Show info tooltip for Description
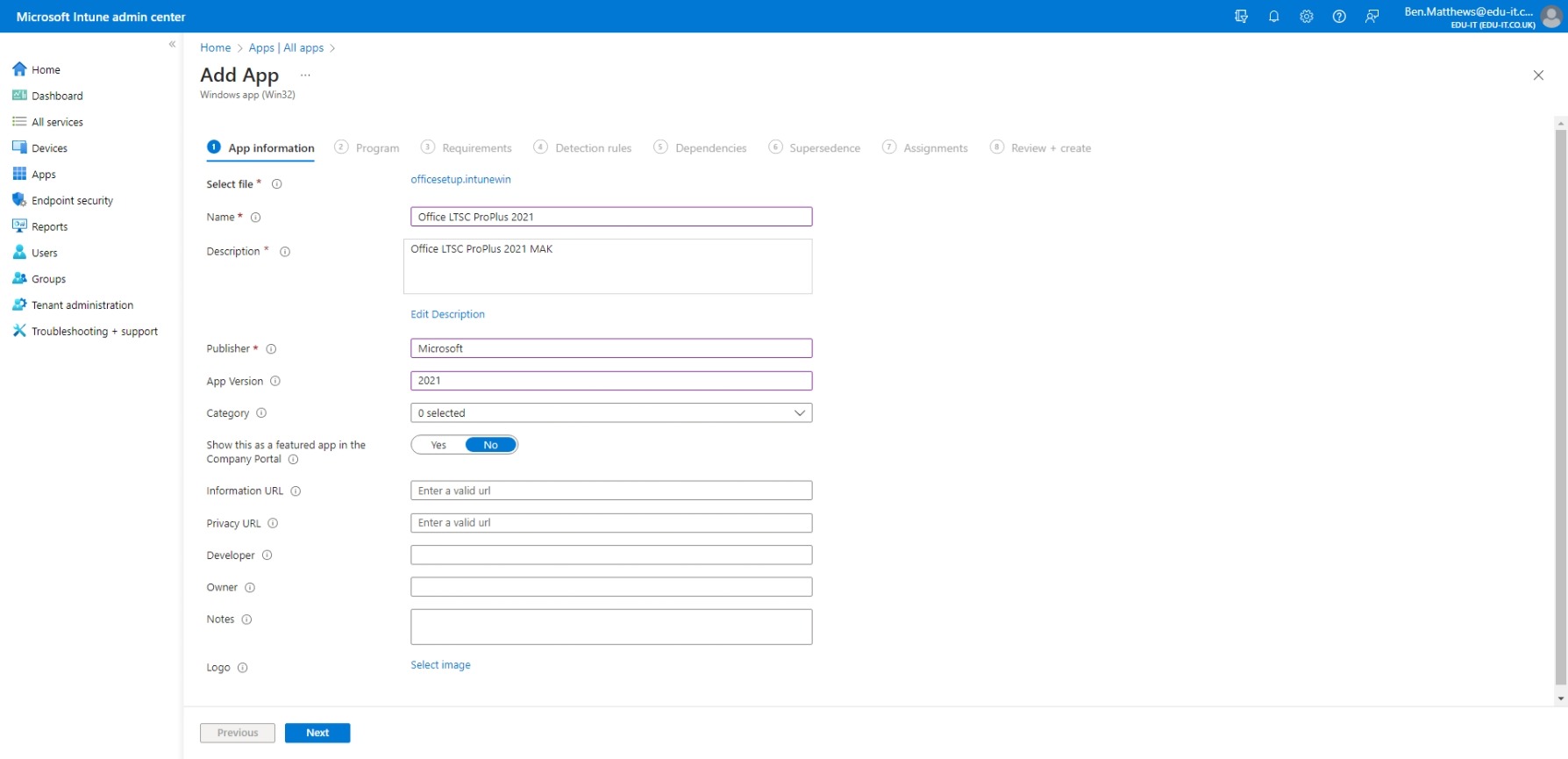Image resolution: width=1568 pixels, height=759 pixels. [x=285, y=252]
